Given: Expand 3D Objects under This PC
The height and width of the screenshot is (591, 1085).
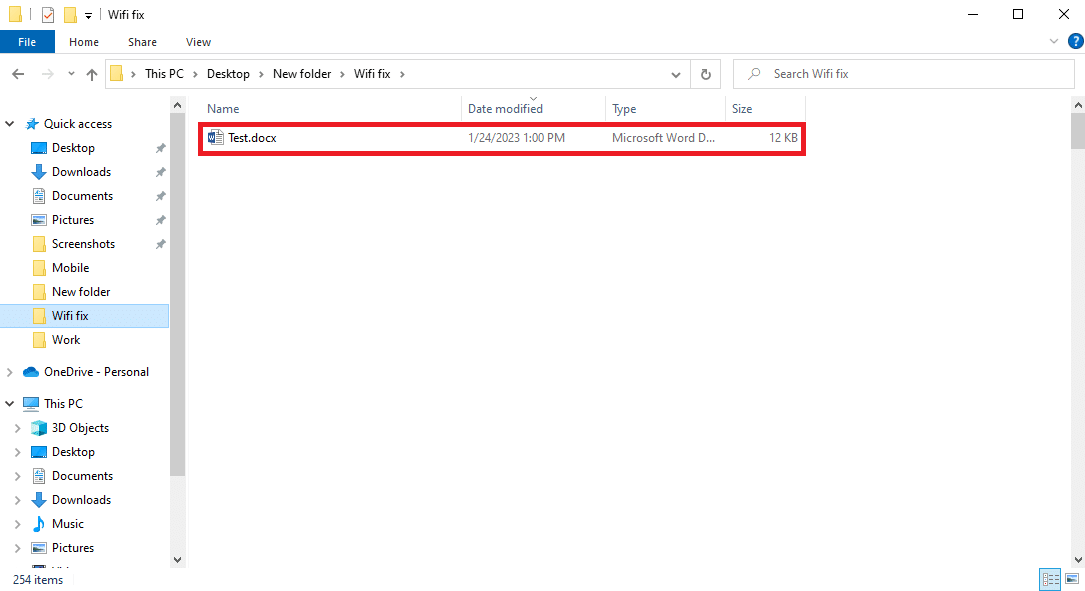Looking at the screenshot, I should (x=18, y=428).
